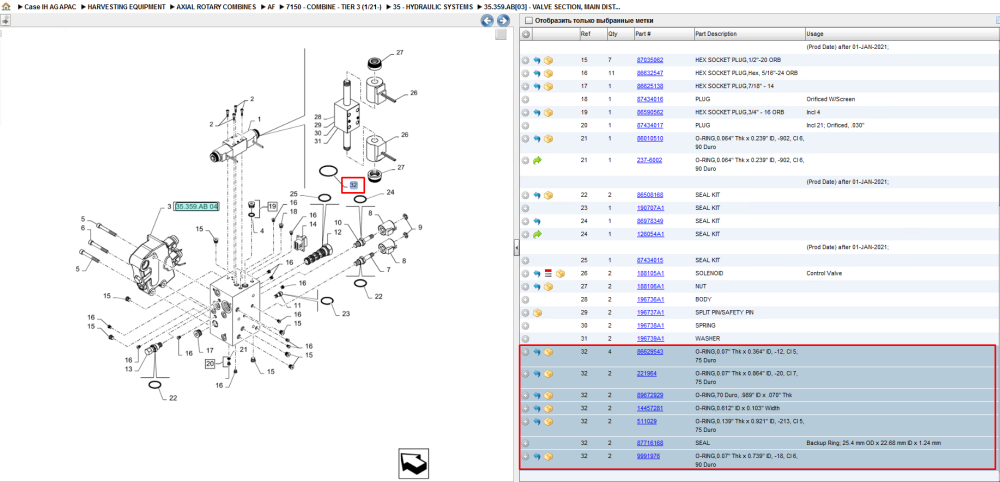
Task: Collapse the parts list splitter handle
Action: click(x=517, y=249)
